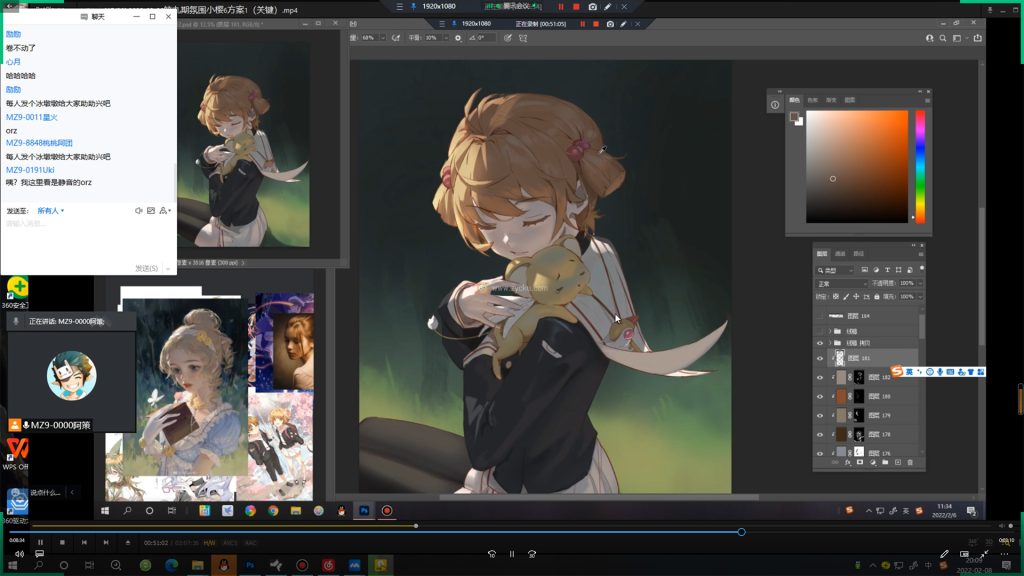Switch to the 色板 swatches tab
The width and height of the screenshot is (1024, 576).
[x=812, y=100]
